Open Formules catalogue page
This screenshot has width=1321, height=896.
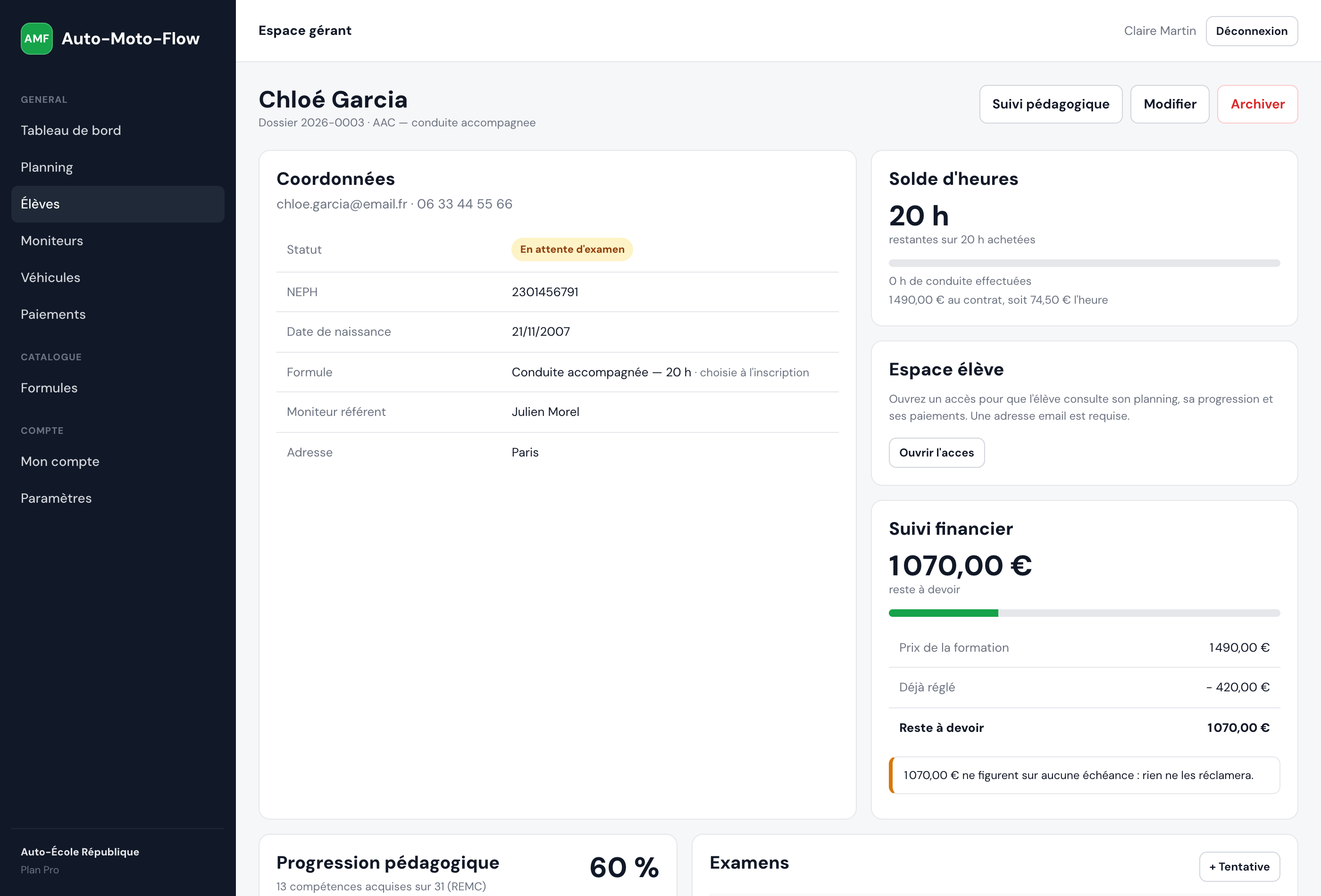click(117, 388)
